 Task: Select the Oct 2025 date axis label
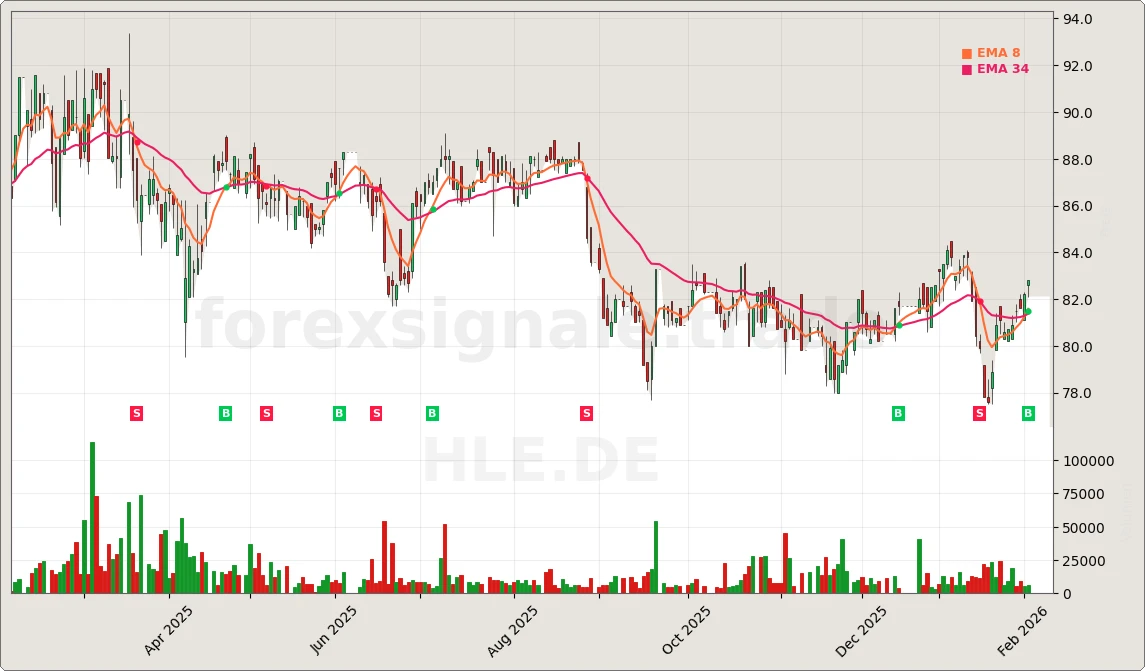point(687,631)
